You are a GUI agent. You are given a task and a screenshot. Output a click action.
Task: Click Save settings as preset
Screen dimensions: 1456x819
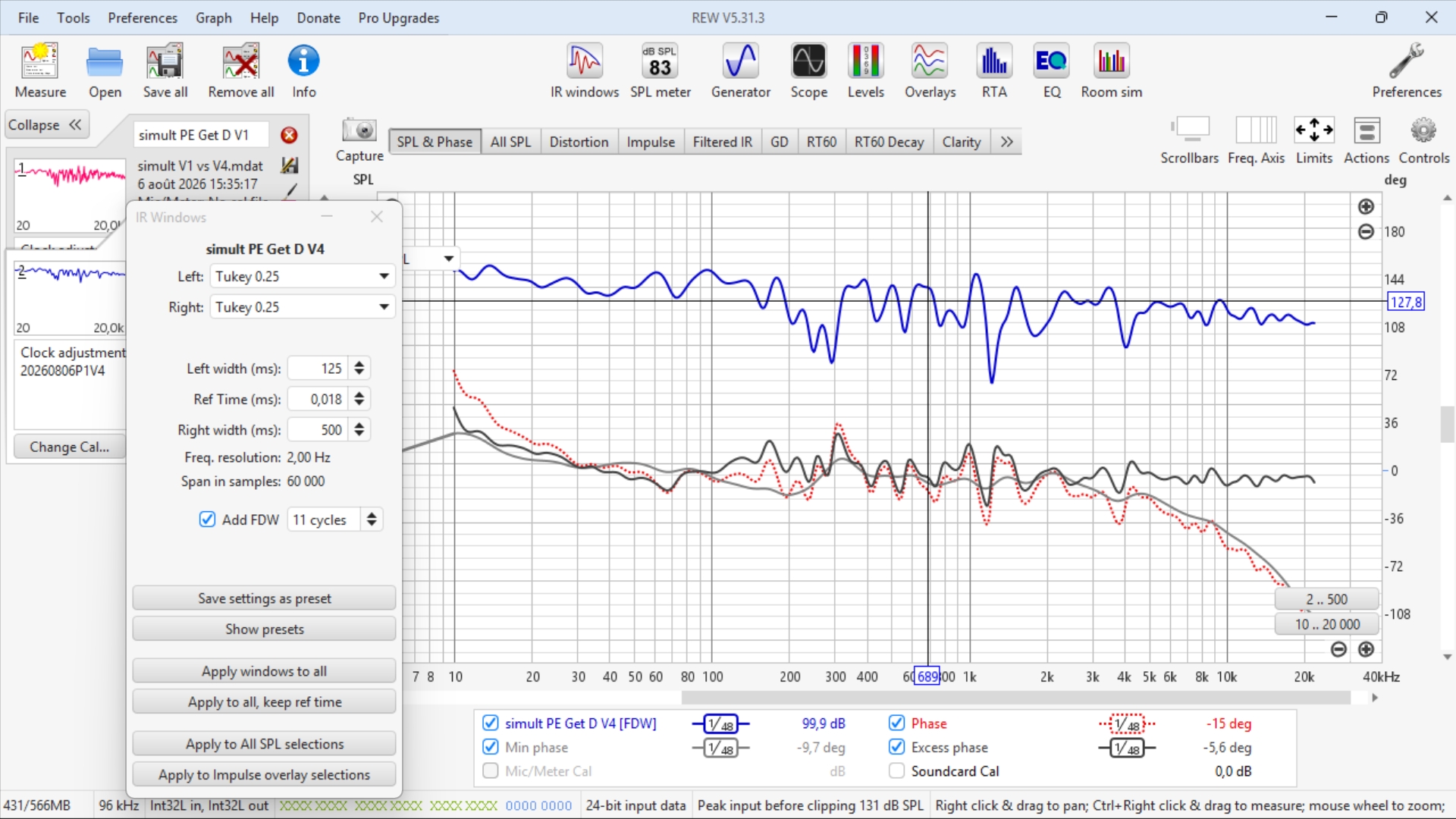[x=264, y=598]
